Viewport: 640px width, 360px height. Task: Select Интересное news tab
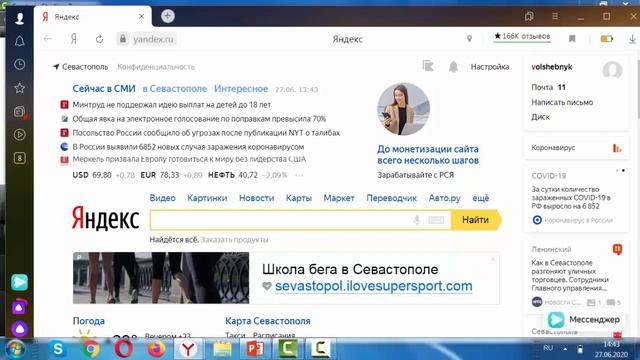241,89
